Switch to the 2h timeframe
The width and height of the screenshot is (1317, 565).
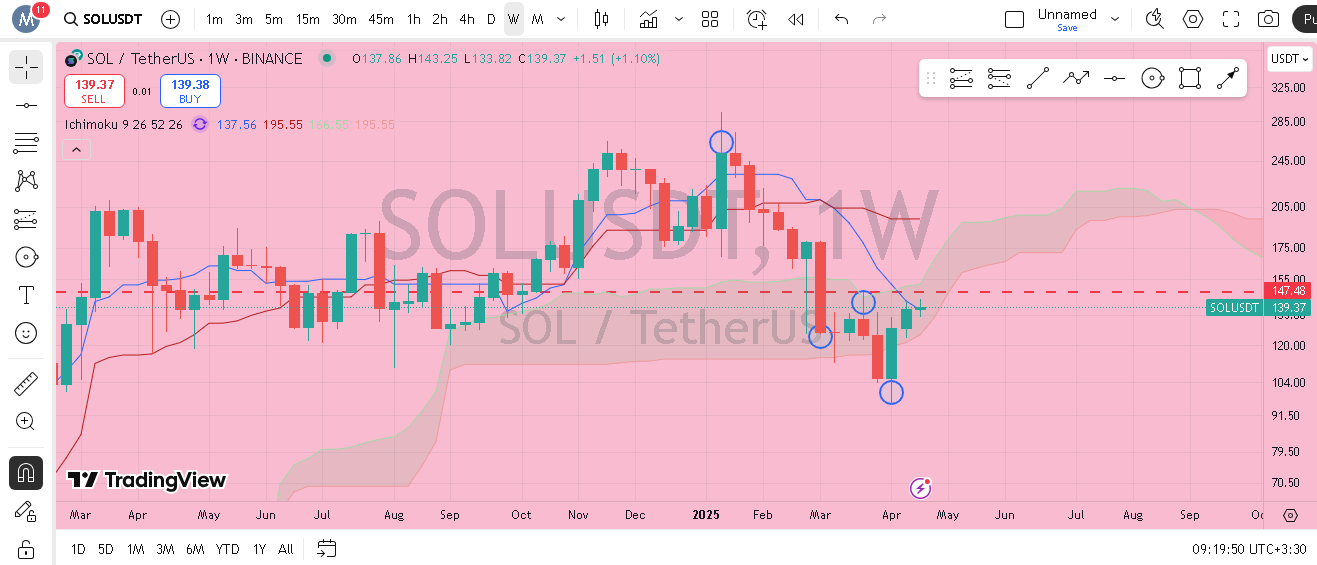[x=441, y=19]
